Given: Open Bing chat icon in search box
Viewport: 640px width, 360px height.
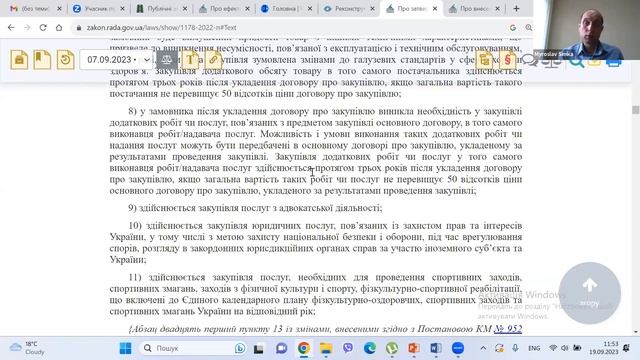Looking at the screenshot, I should coord(240,348).
